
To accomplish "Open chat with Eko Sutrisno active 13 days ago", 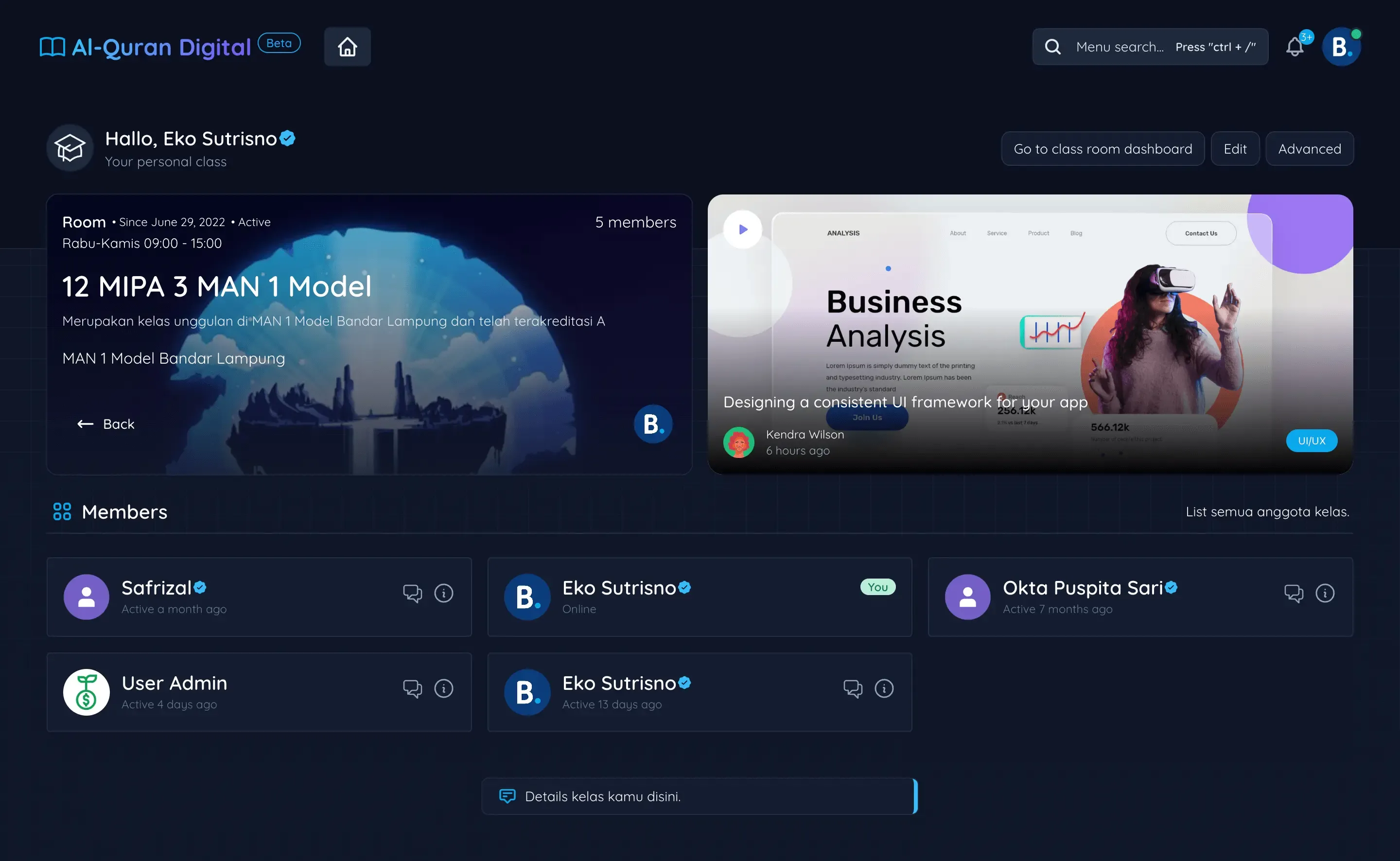I will coord(853,688).
